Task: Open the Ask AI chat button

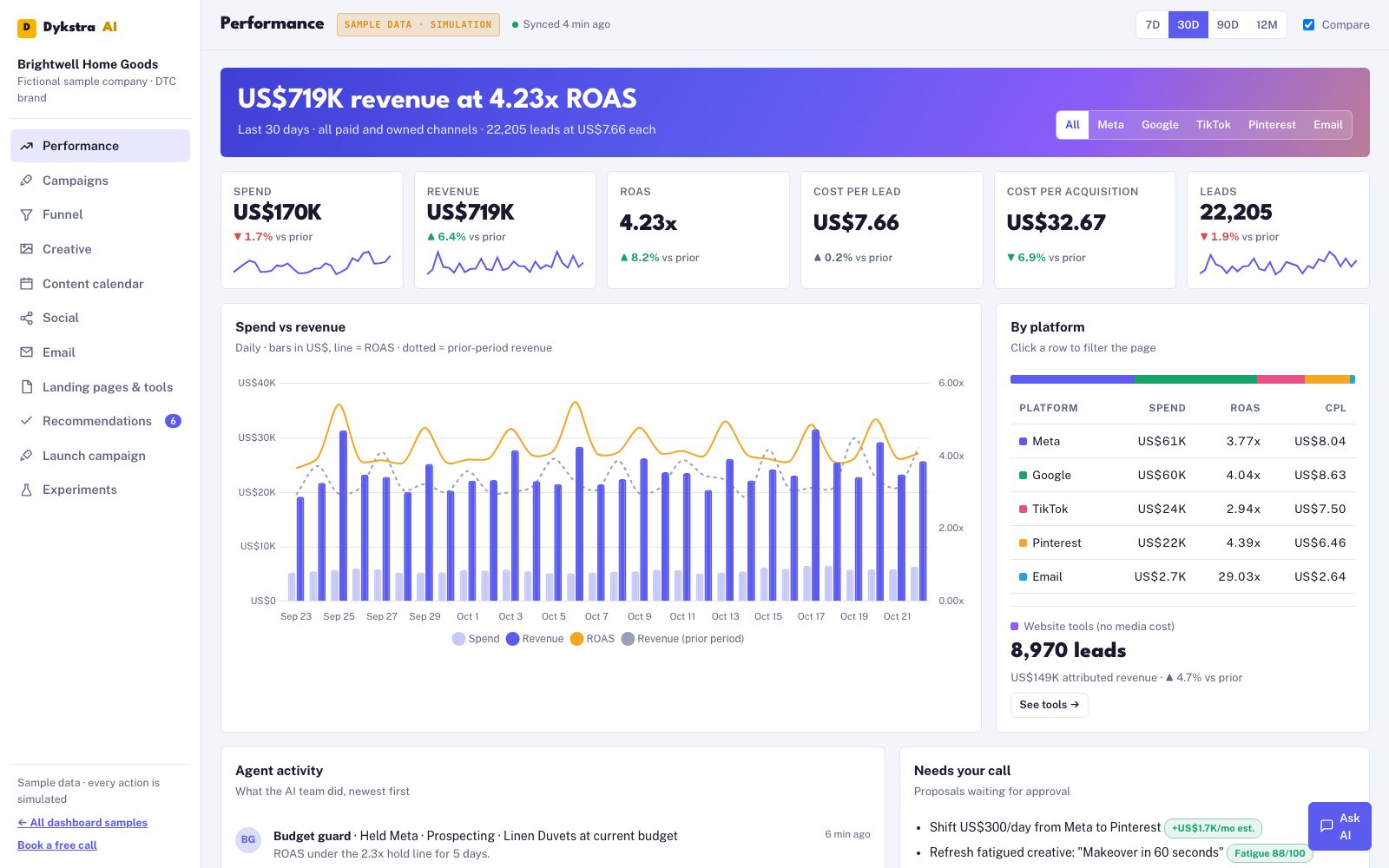Action: click(x=1340, y=826)
